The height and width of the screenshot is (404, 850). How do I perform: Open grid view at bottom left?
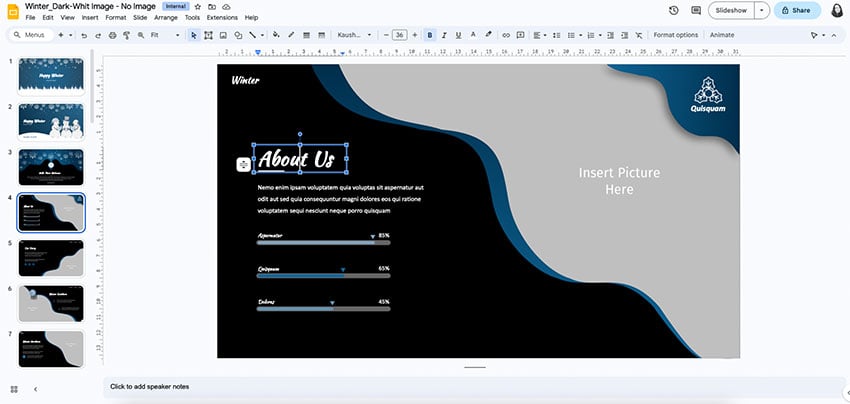tap(14, 389)
